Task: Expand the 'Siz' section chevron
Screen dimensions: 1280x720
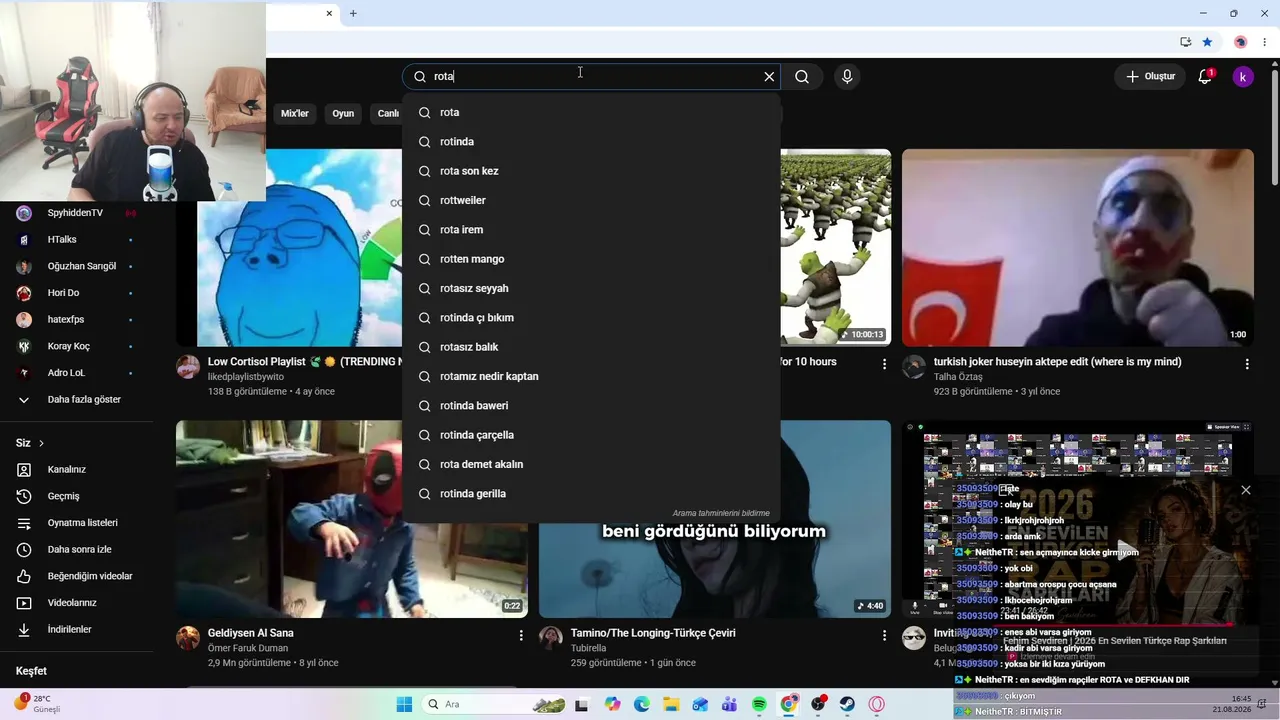Action: [x=41, y=443]
